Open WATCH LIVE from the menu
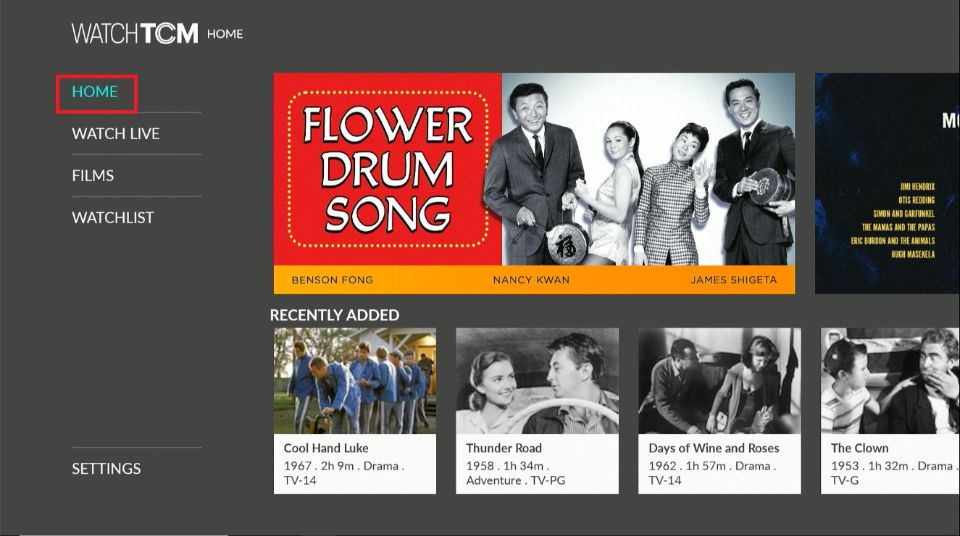960x536 pixels. click(116, 134)
